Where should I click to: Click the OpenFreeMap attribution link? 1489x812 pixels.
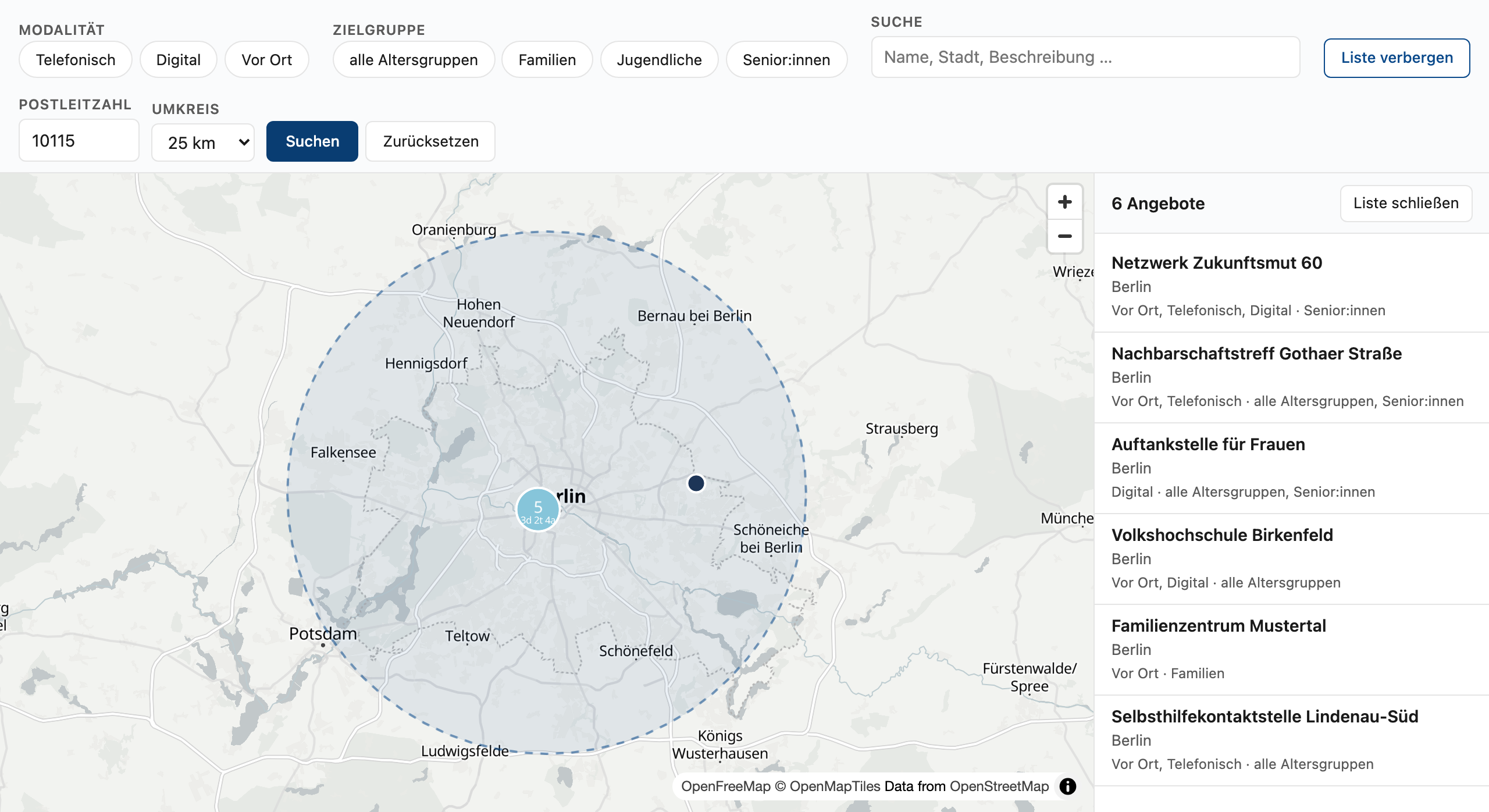point(725,786)
